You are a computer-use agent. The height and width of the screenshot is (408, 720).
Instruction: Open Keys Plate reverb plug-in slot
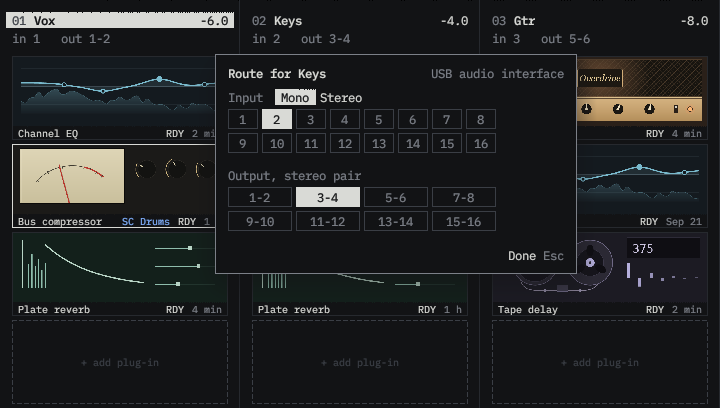click(360, 295)
